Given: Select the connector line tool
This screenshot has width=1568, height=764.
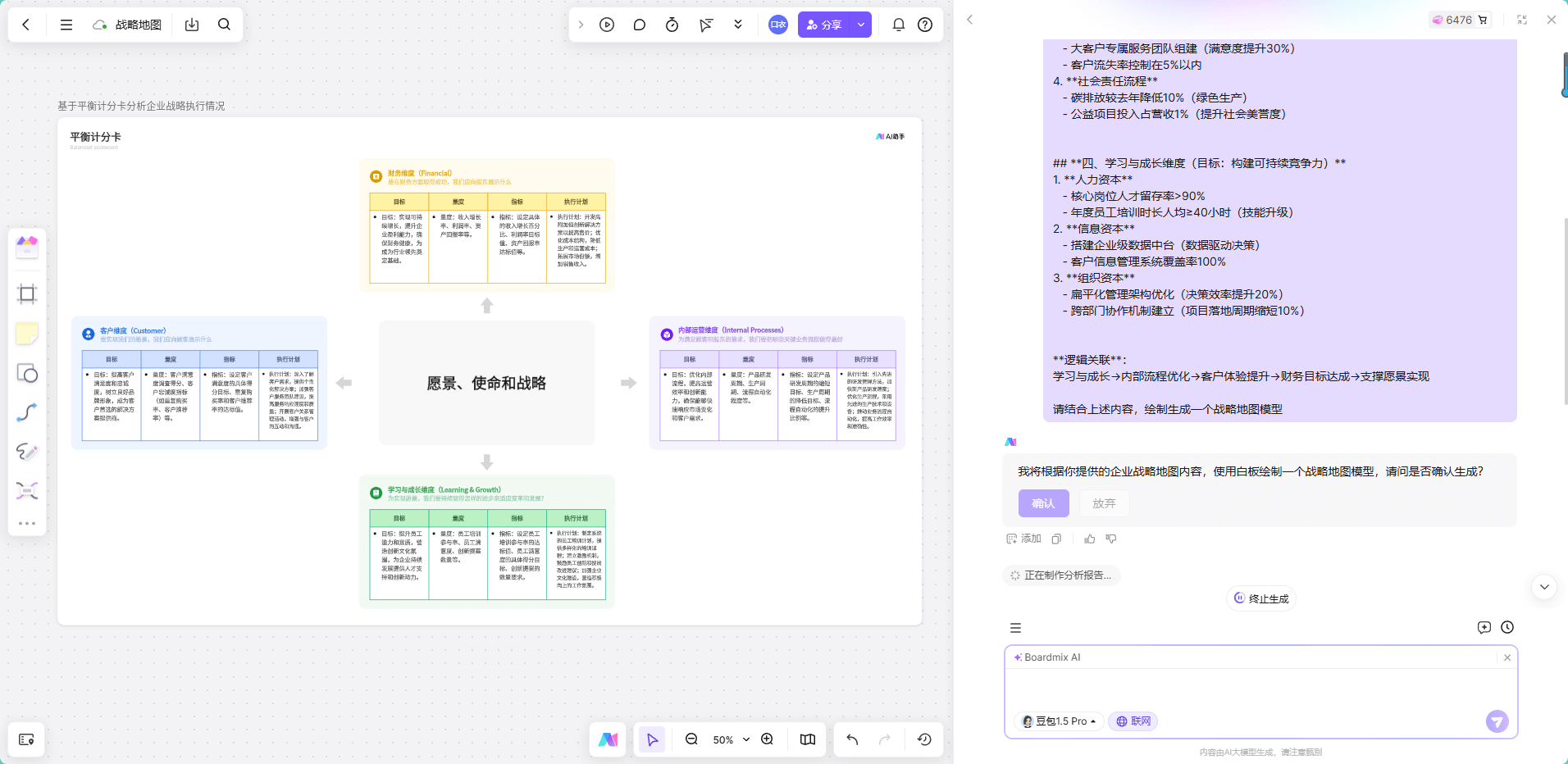Looking at the screenshot, I should click(x=27, y=412).
